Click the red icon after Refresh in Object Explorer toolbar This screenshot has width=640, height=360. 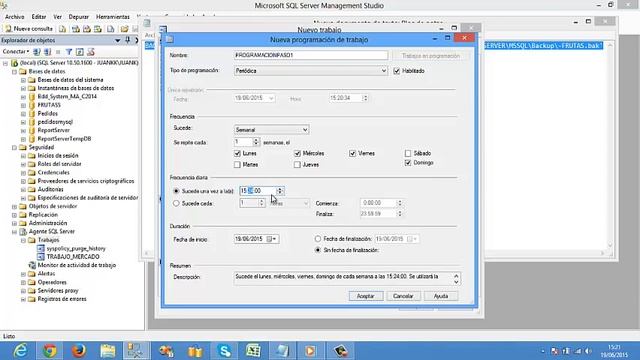pos(91,51)
